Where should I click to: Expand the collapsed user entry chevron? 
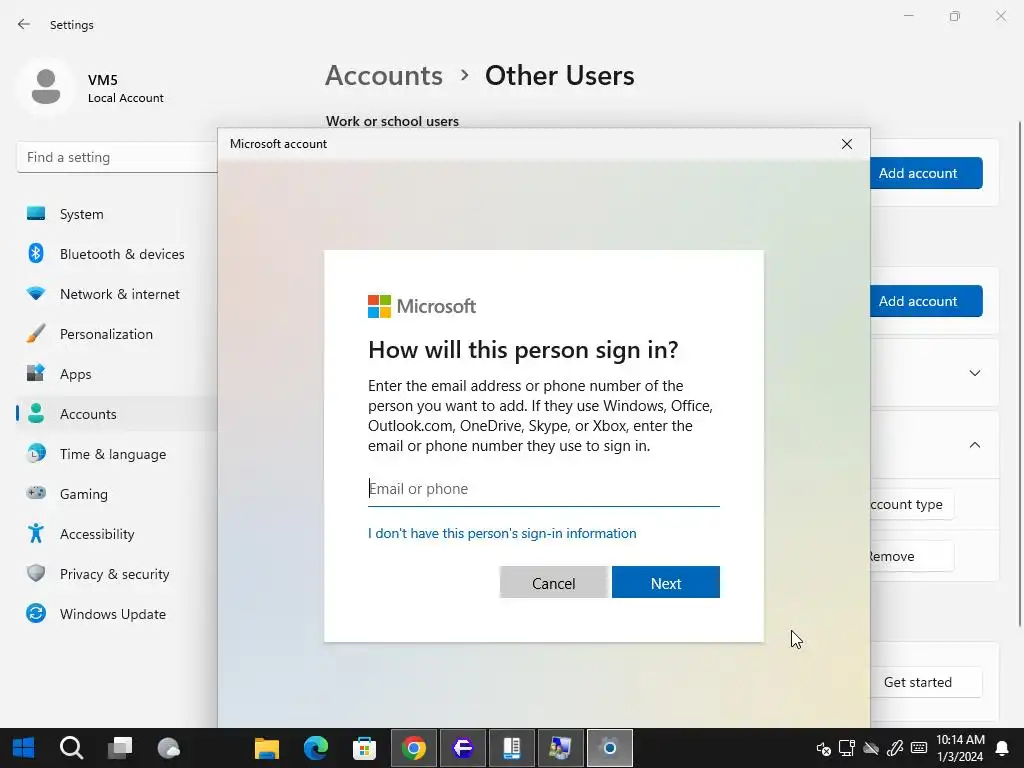point(974,373)
